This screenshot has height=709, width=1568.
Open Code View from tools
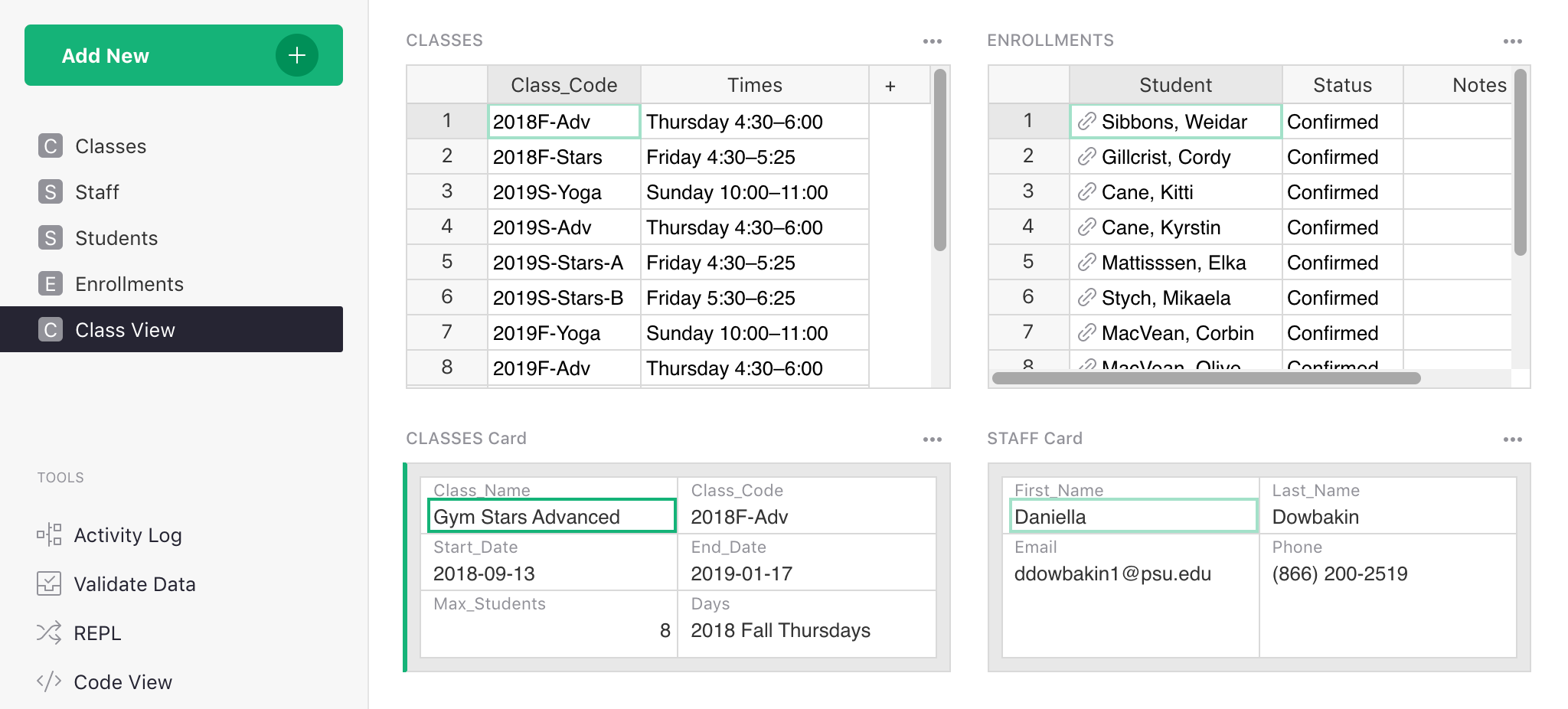[122, 682]
